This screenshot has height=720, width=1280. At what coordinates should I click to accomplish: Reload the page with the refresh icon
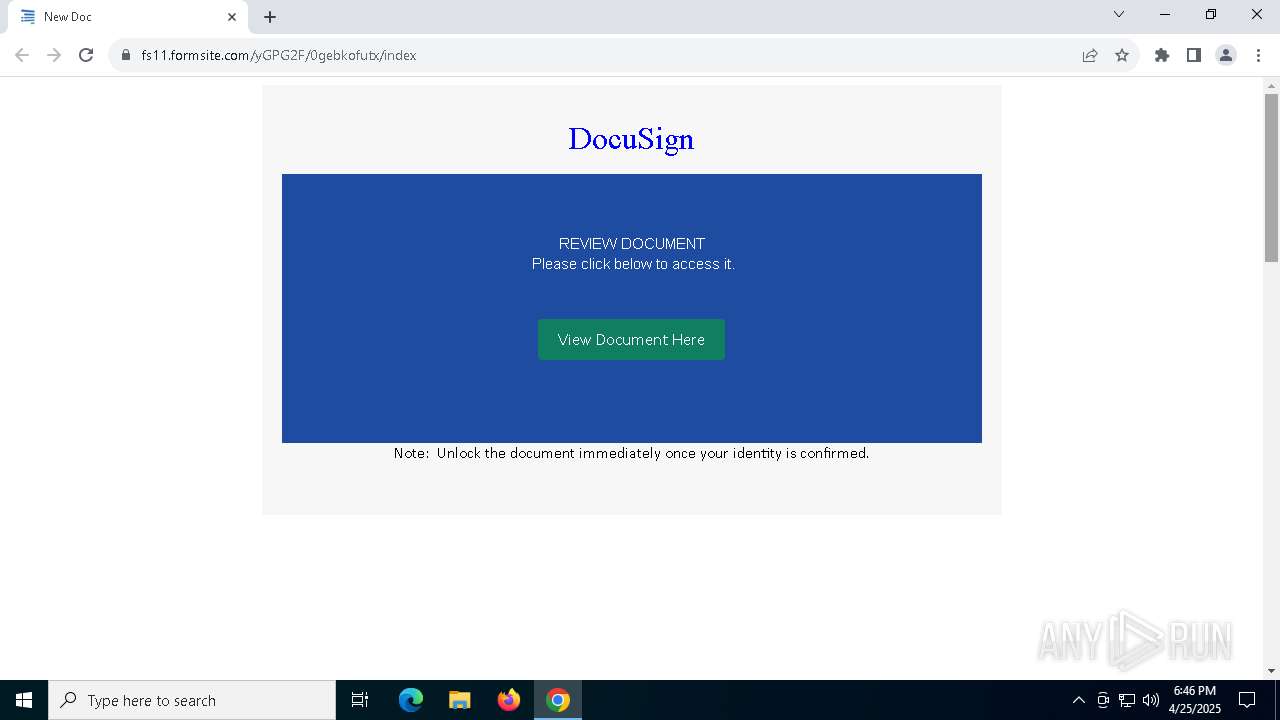[86, 55]
